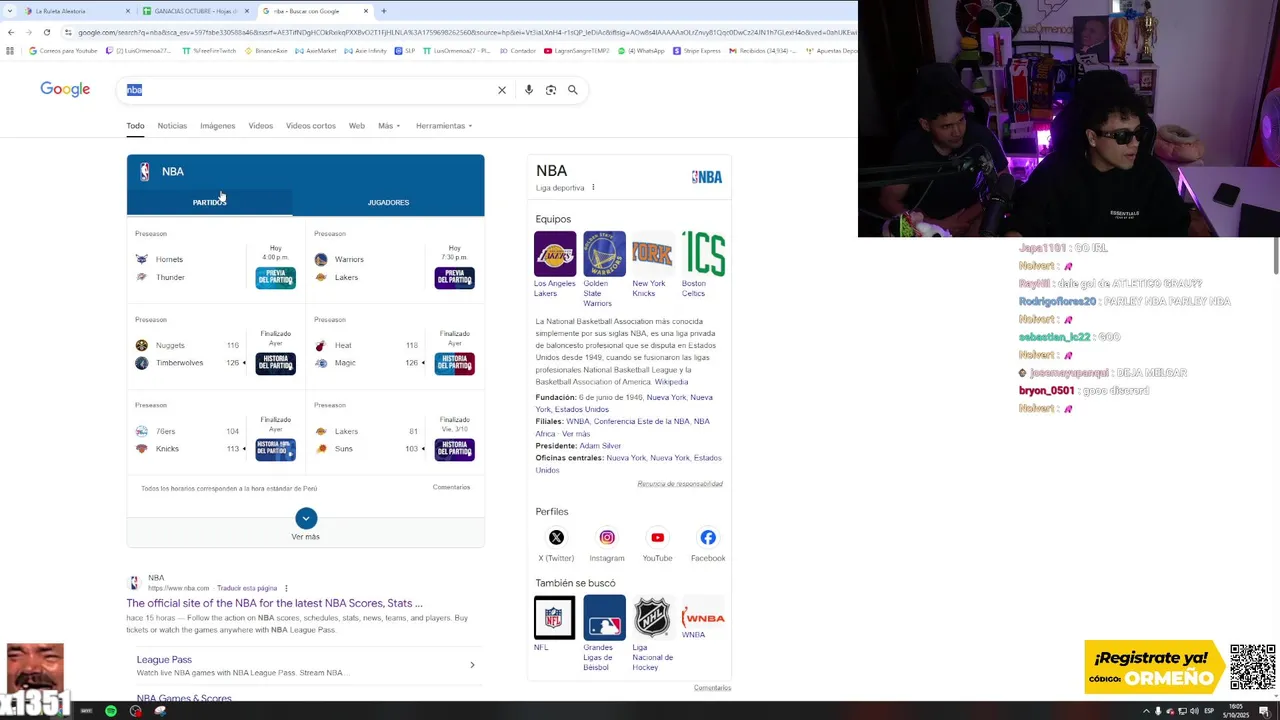Open the Hornets vs Thunder game preview

click(275, 278)
